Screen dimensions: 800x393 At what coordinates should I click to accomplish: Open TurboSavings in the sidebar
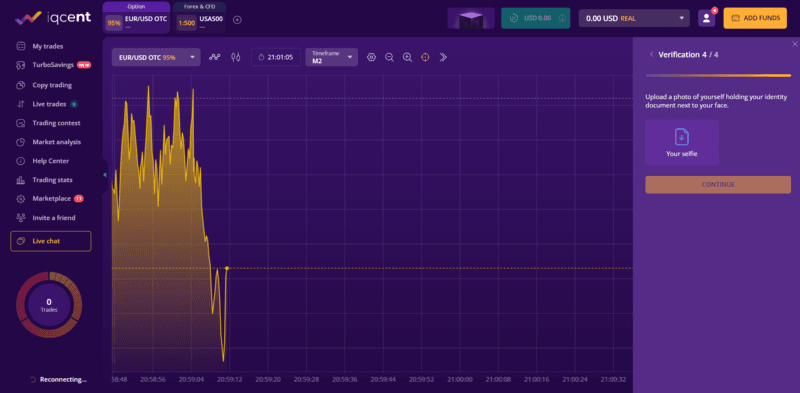pos(53,65)
